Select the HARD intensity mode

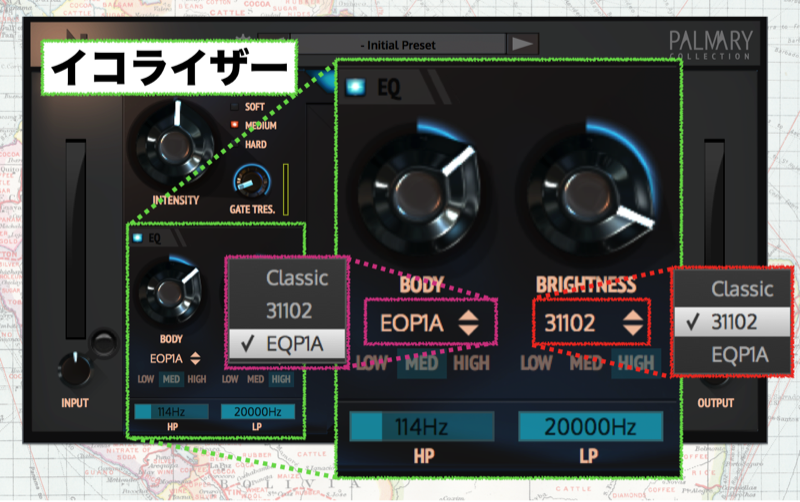249,144
